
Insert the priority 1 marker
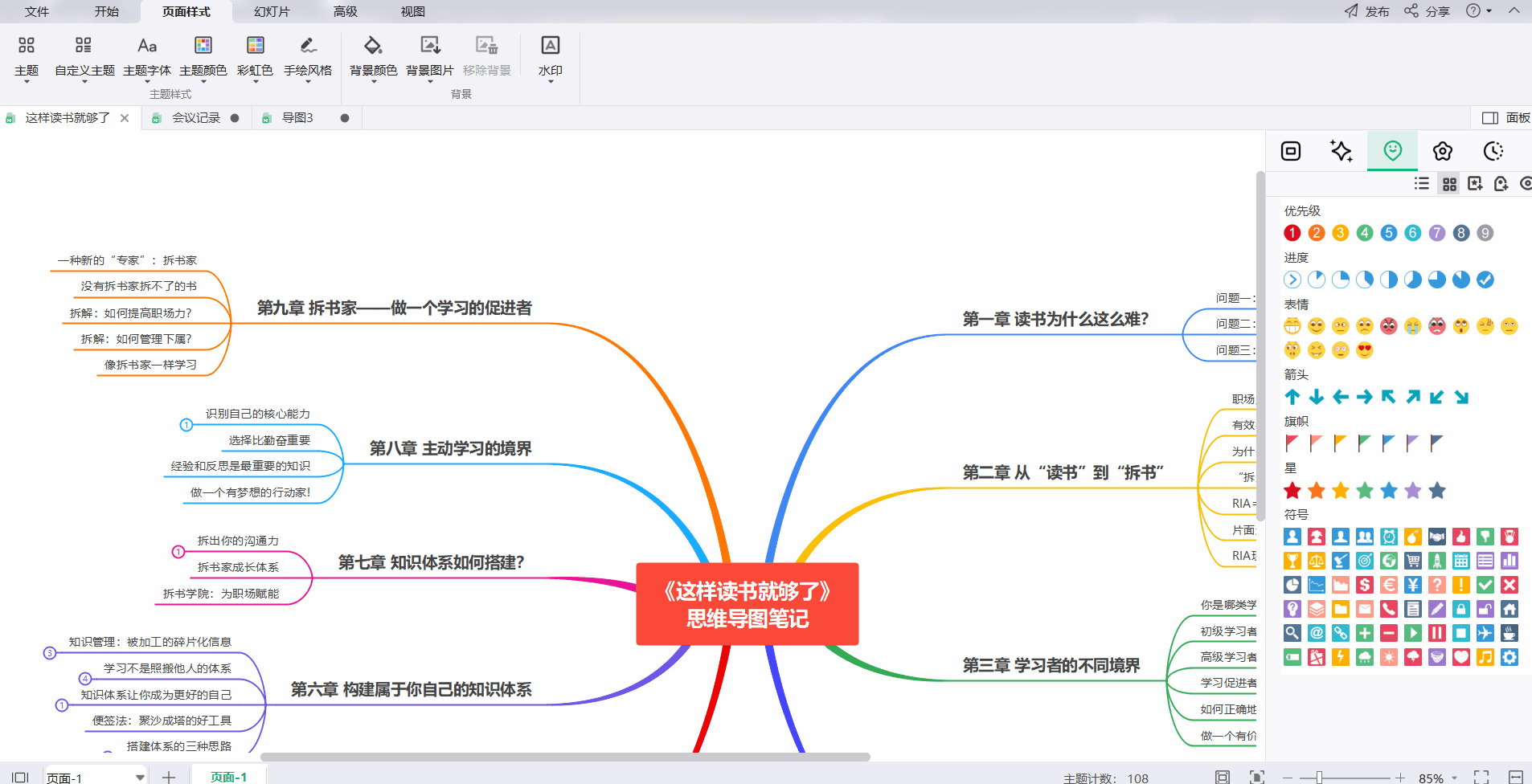(1292, 233)
